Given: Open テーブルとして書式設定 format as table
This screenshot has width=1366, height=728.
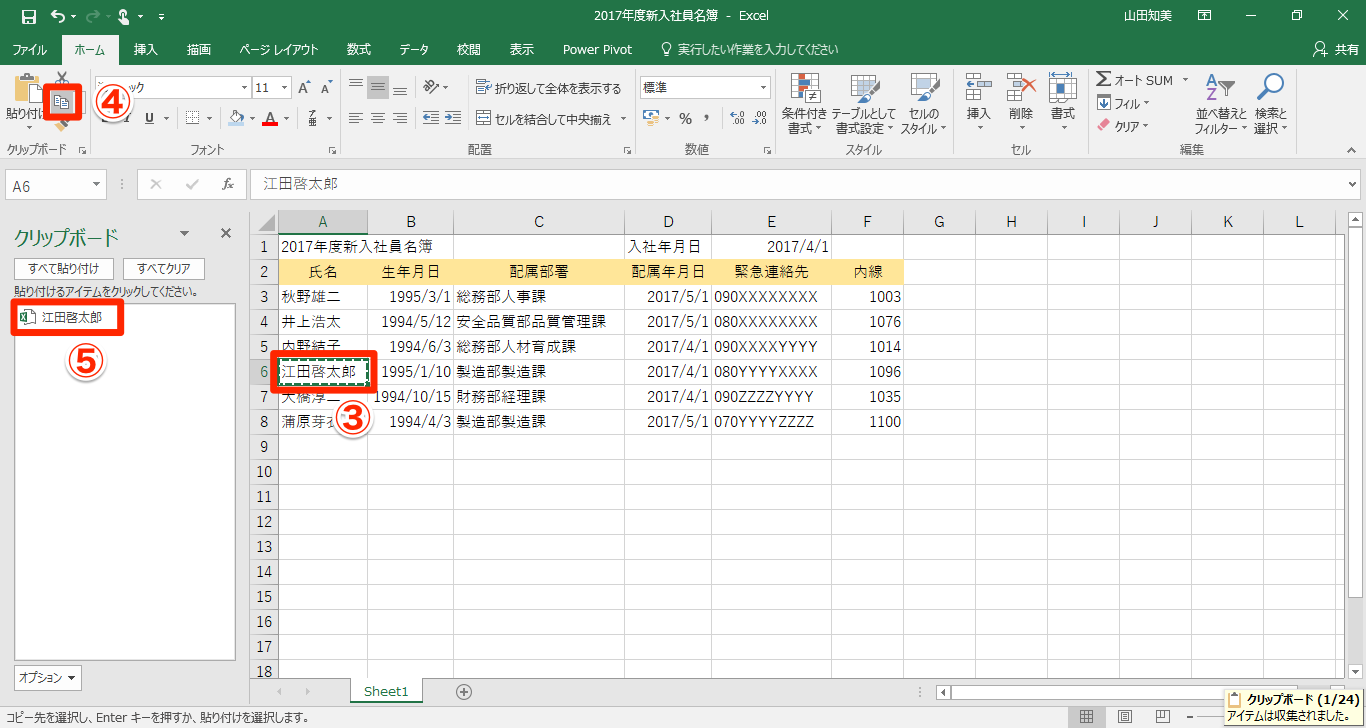Looking at the screenshot, I should click(863, 104).
